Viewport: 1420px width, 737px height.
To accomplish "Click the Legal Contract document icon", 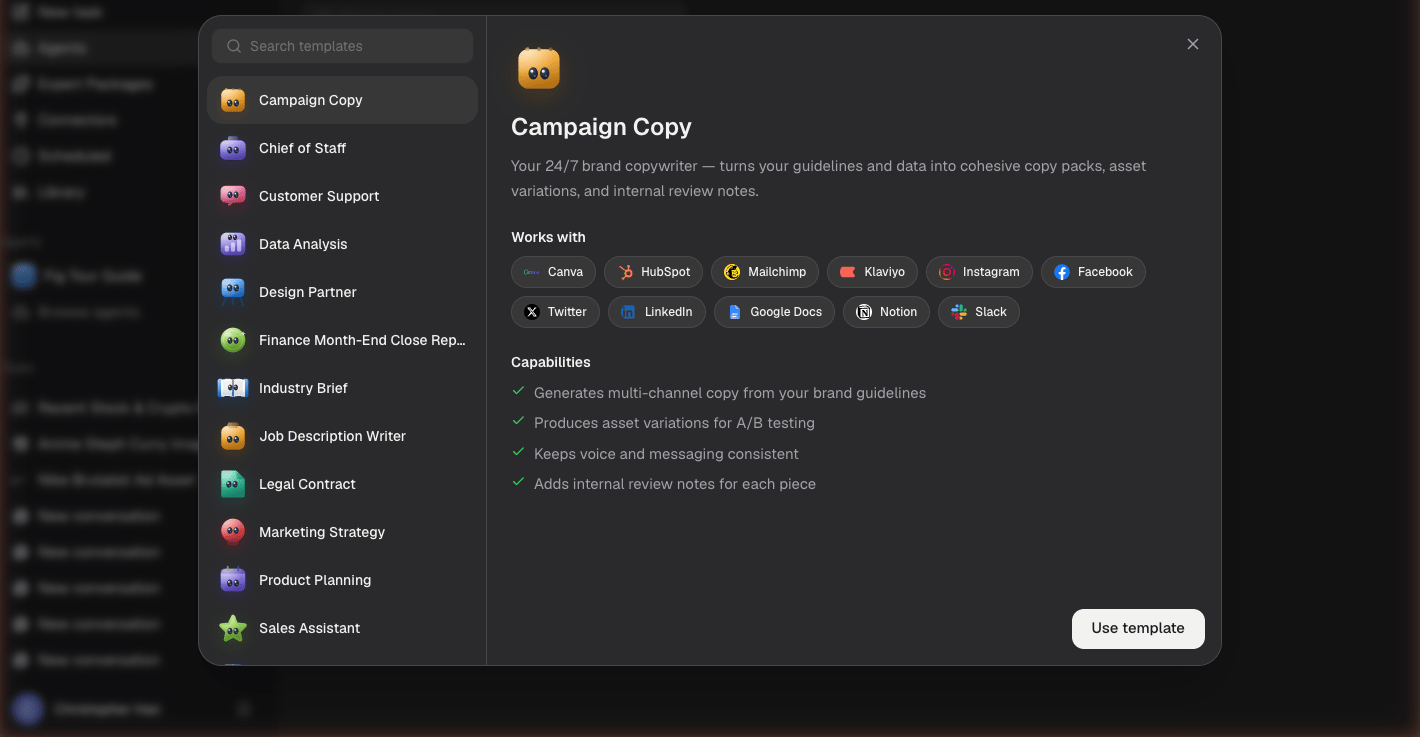I will 233,484.
